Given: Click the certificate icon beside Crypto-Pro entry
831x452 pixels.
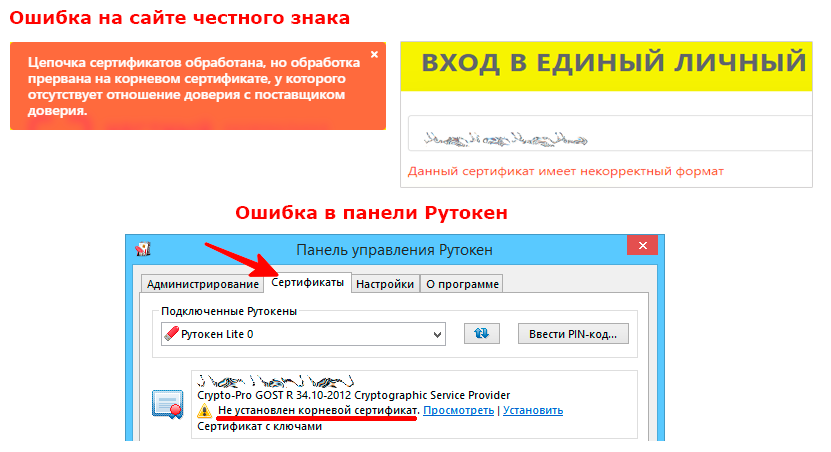Looking at the screenshot, I should coord(167,404).
